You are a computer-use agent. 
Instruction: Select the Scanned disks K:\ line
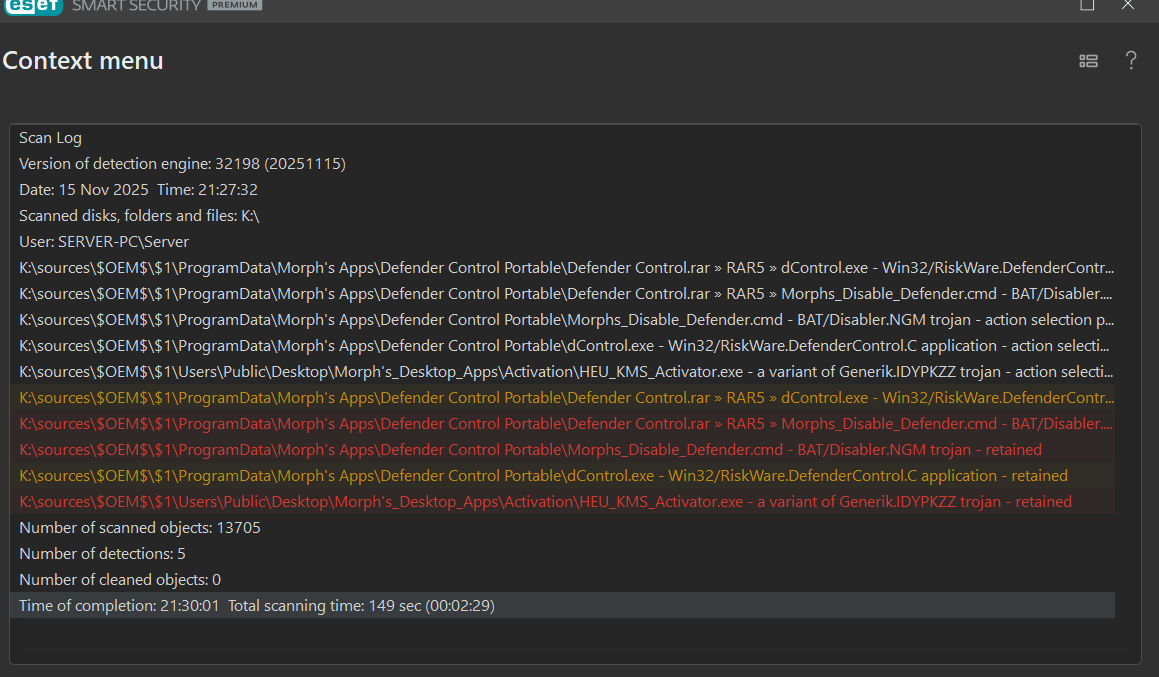139,216
